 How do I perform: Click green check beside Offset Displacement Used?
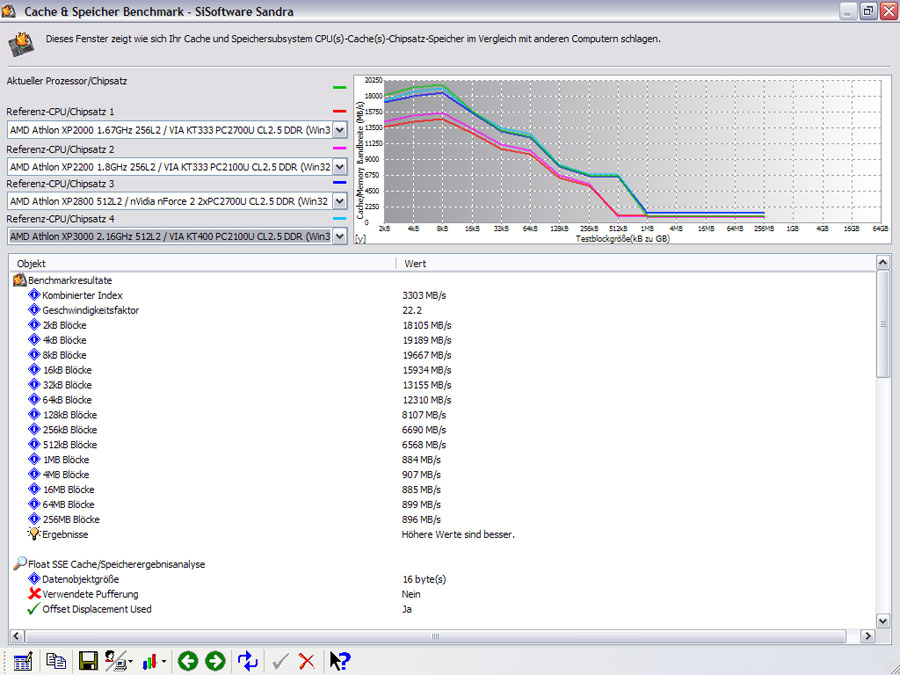[x=34, y=608]
